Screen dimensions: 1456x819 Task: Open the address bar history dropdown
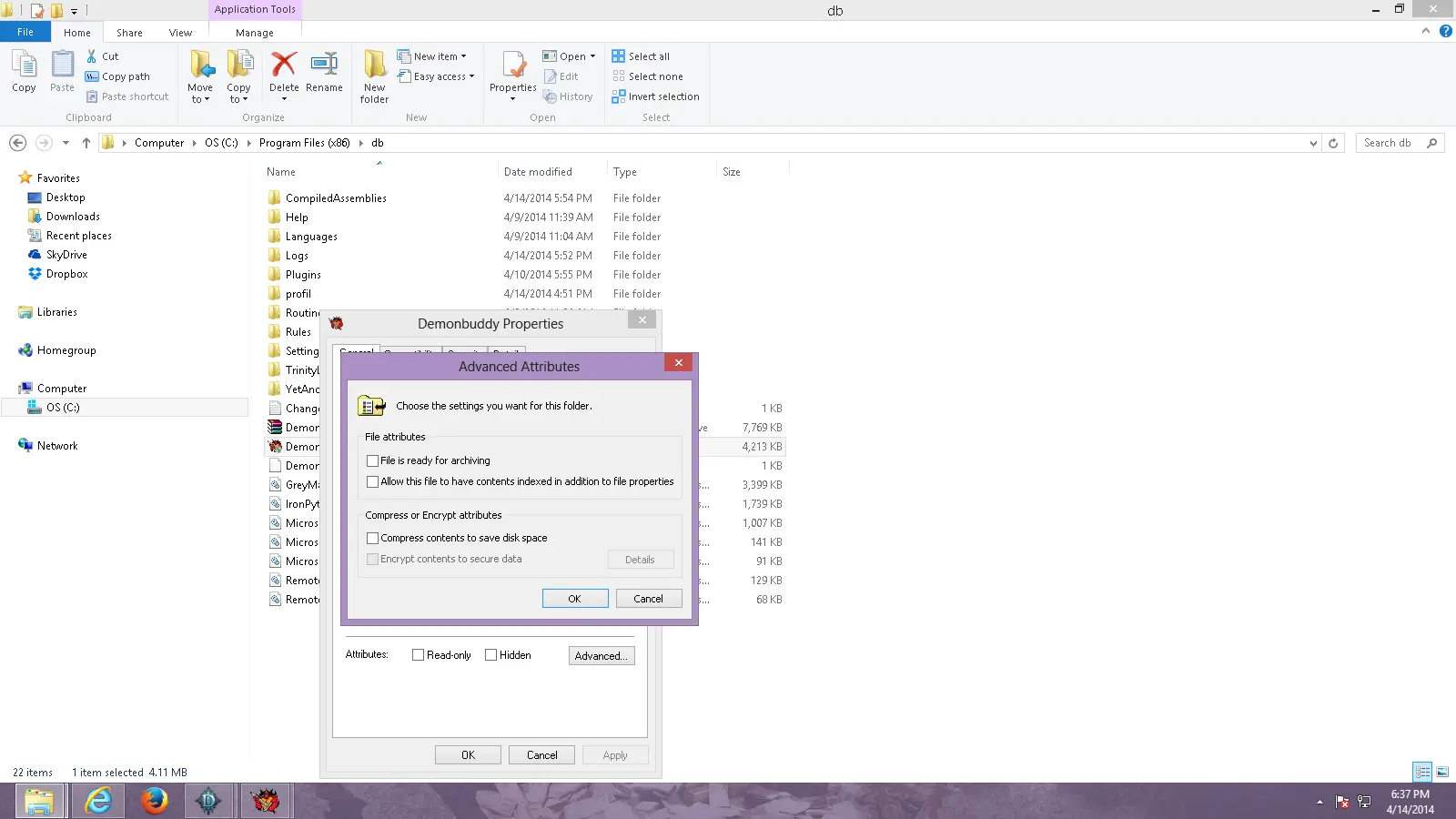pos(1312,143)
